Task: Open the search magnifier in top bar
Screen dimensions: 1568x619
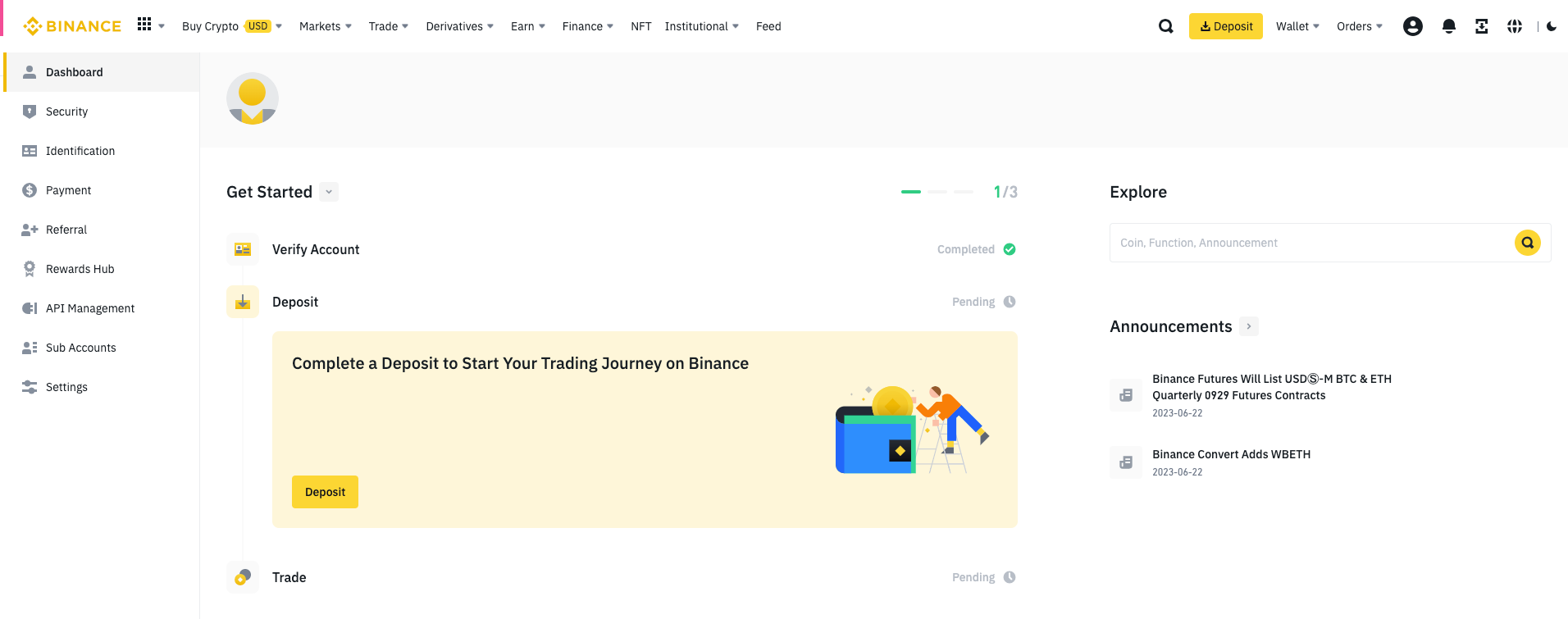Action: click(x=1165, y=26)
